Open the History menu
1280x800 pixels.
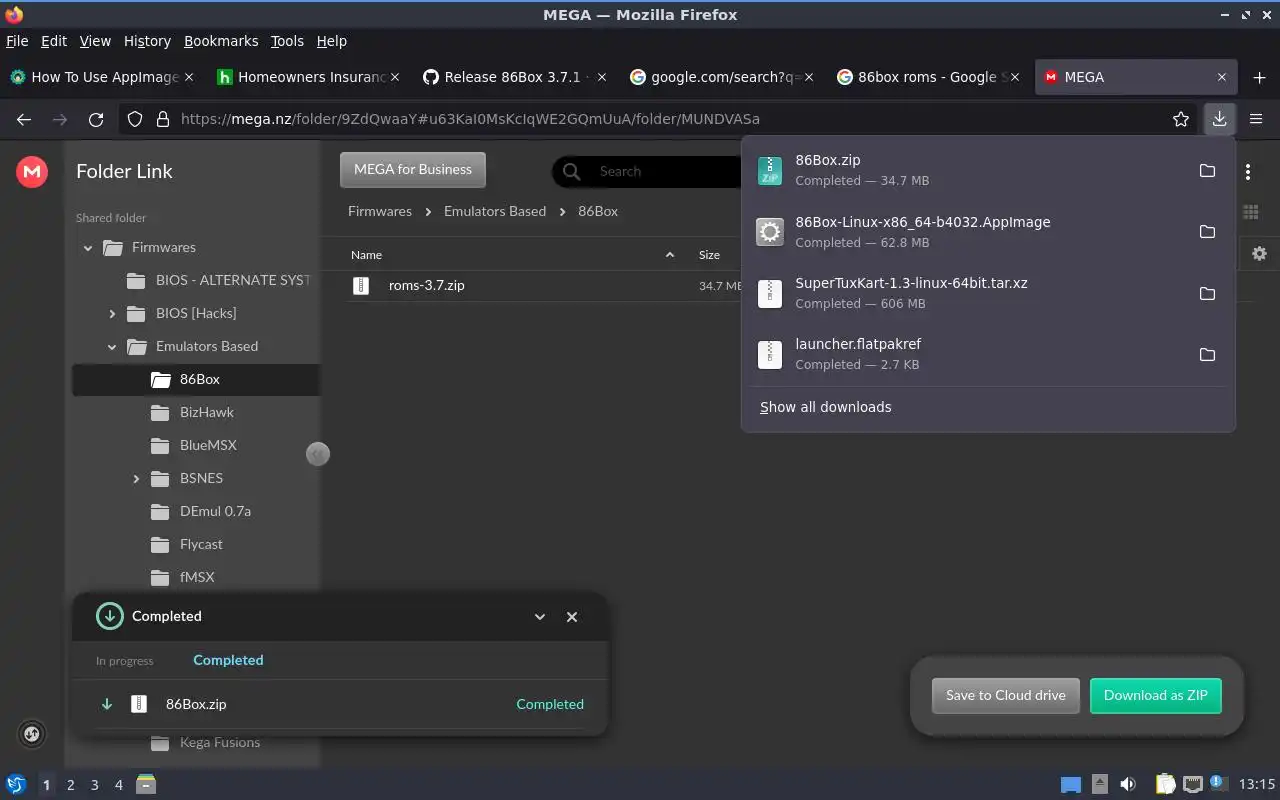click(147, 41)
